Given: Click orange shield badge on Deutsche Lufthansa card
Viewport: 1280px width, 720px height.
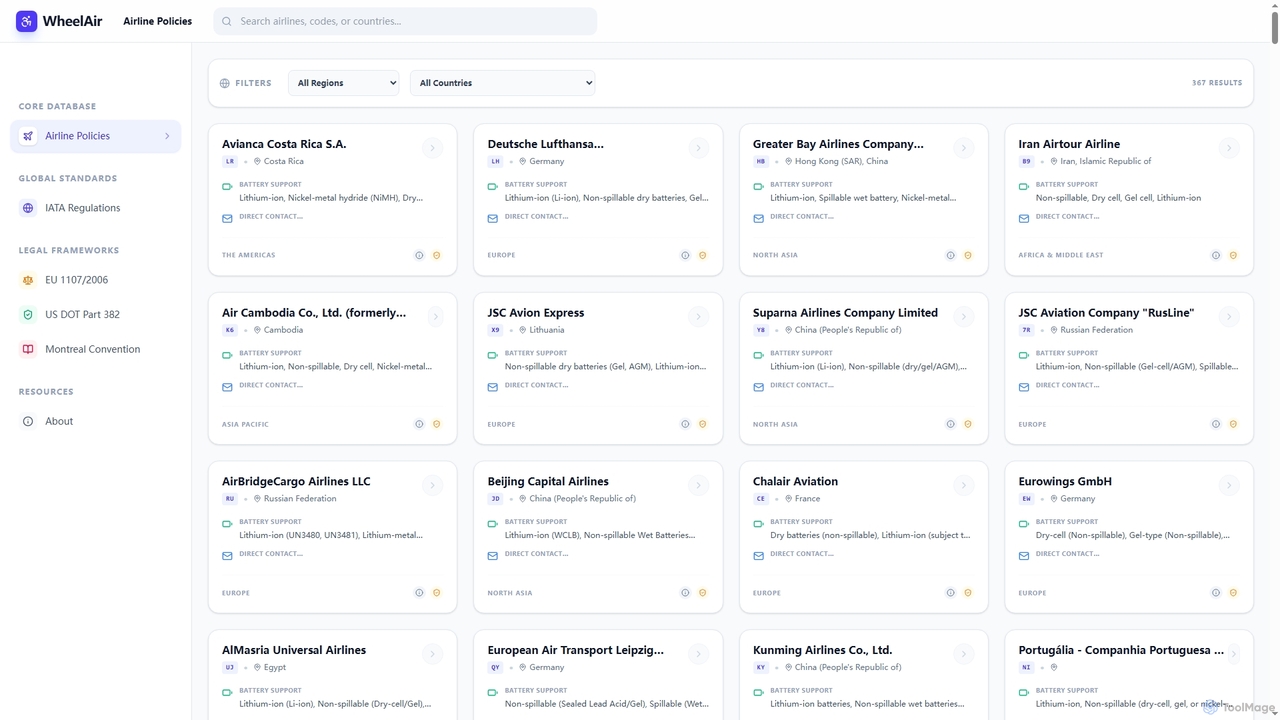Looking at the screenshot, I should pyautogui.click(x=702, y=255).
